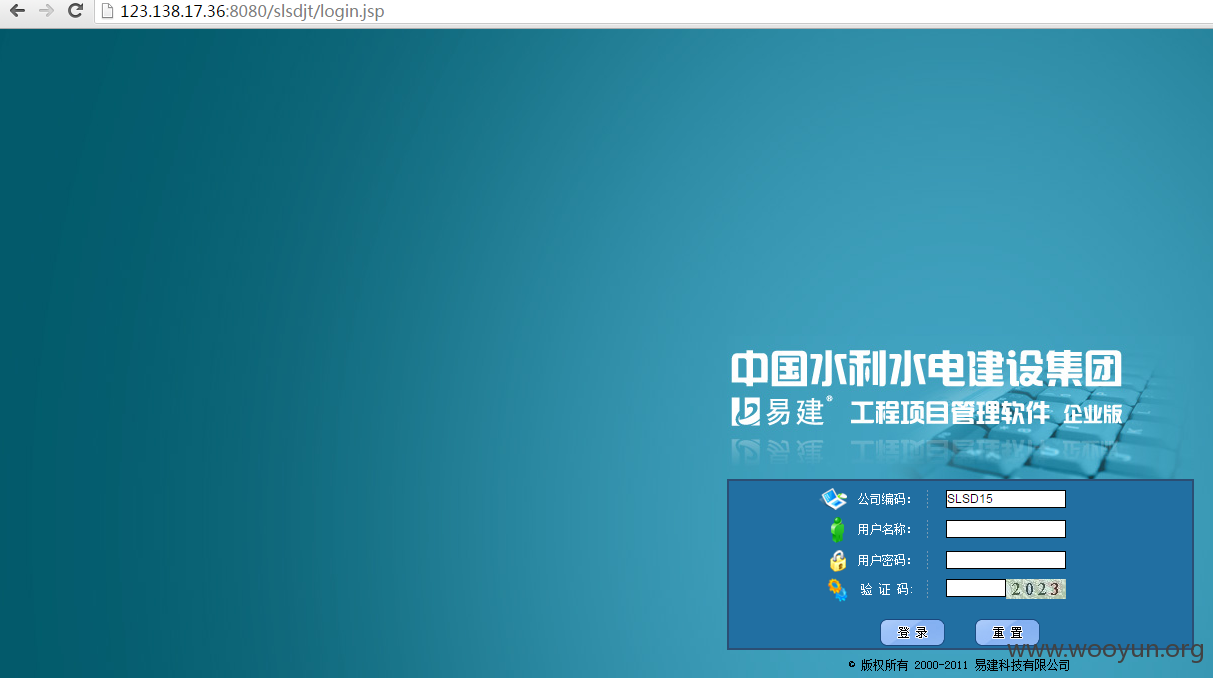1213x678 pixels.
Task: Click the 易建 logo icon
Action: tap(748, 411)
